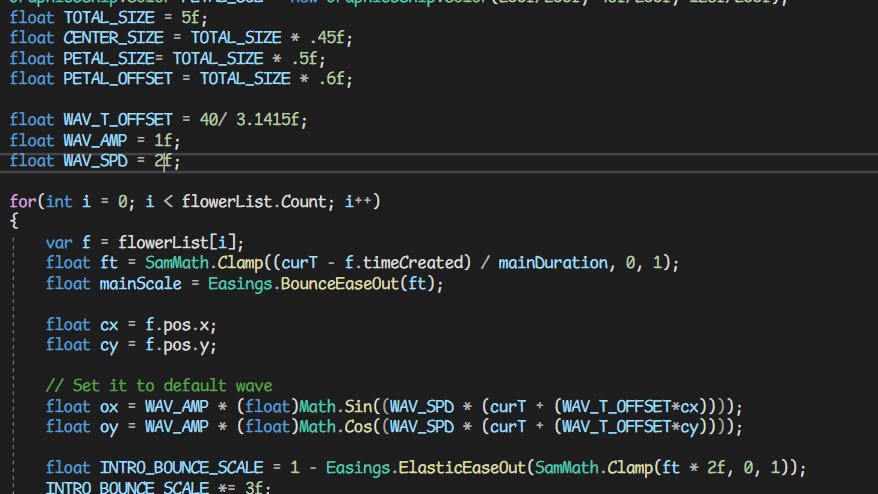Image resolution: width=878 pixels, height=494 pixels.
Task: Click the value 3.1415f
Action: 267,120
